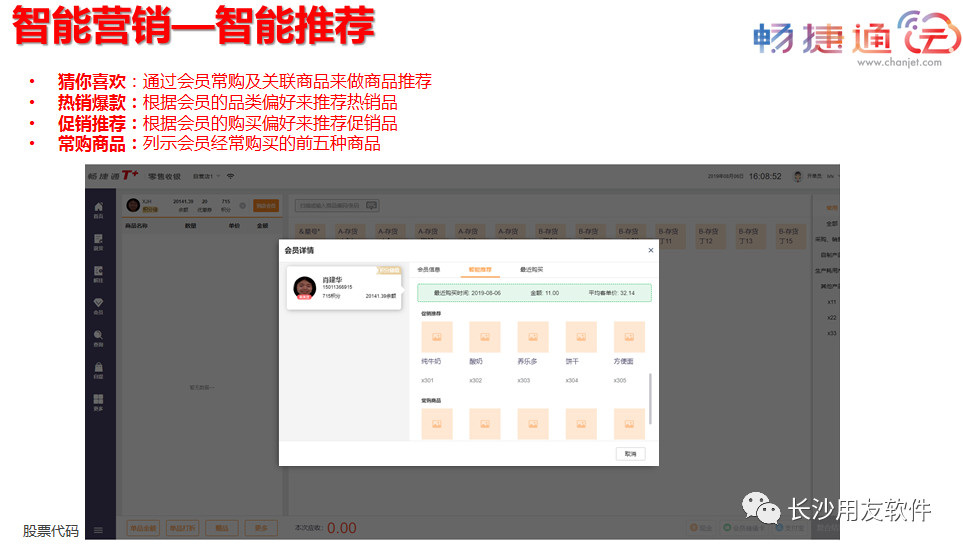Click the 16:08:52 clock display
Screen dimensions: 963x553
click(x=765, y=176)
